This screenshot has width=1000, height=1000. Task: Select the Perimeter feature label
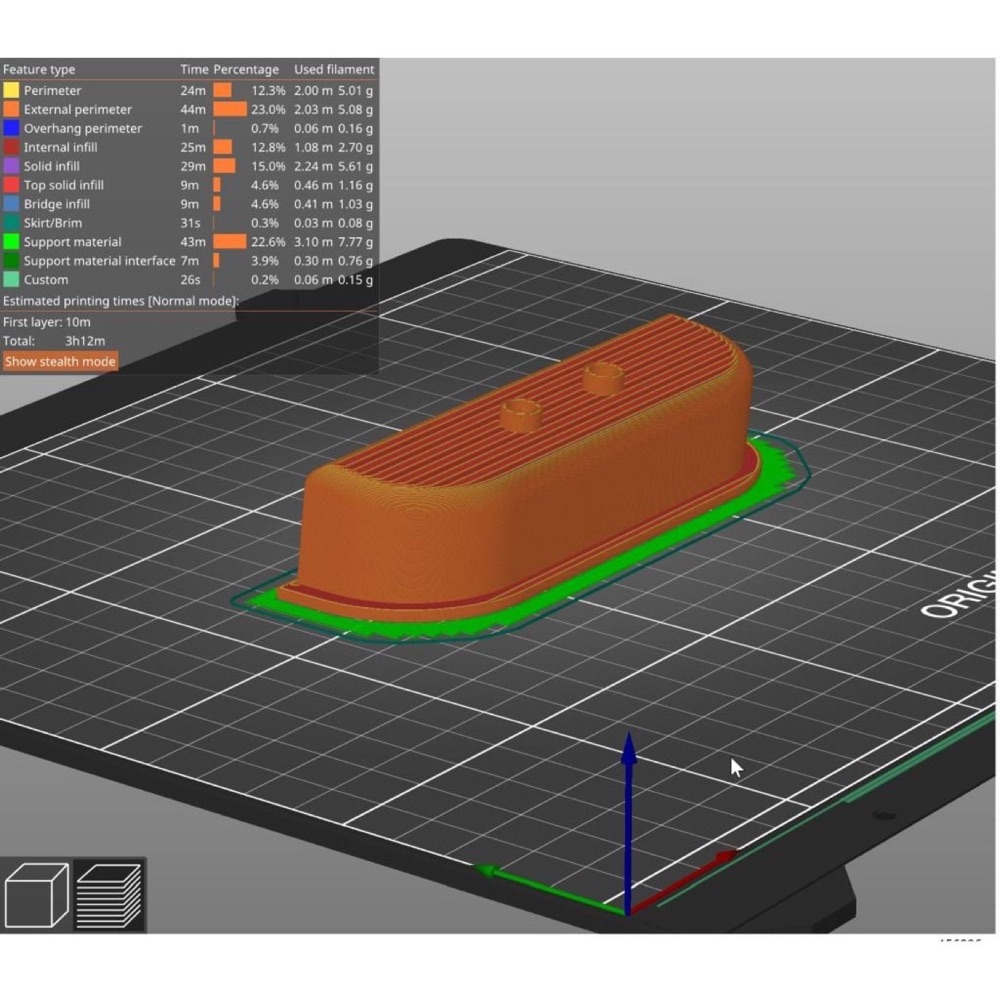click(52, 91)
